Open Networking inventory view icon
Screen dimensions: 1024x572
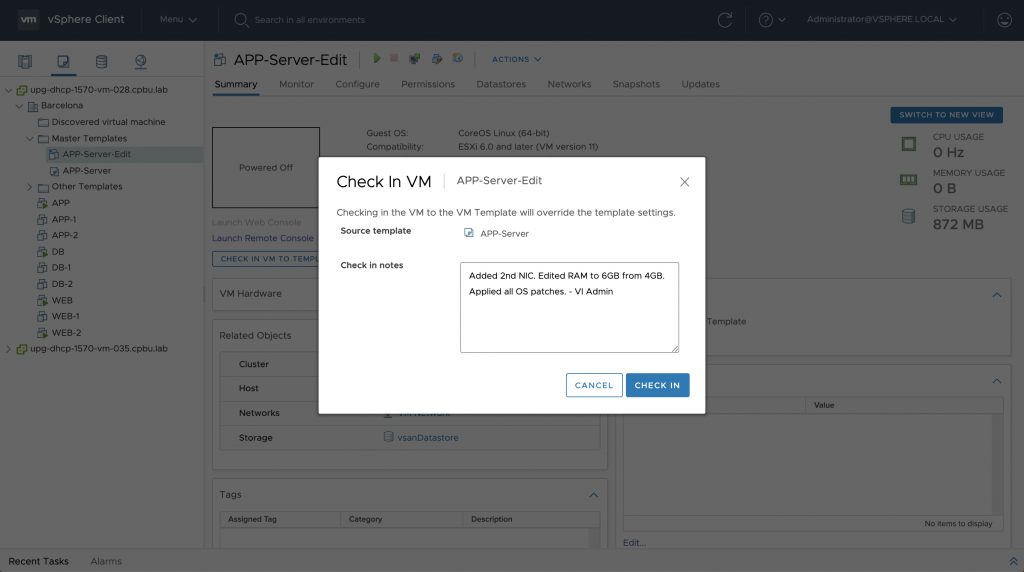[x=140, y=61]
